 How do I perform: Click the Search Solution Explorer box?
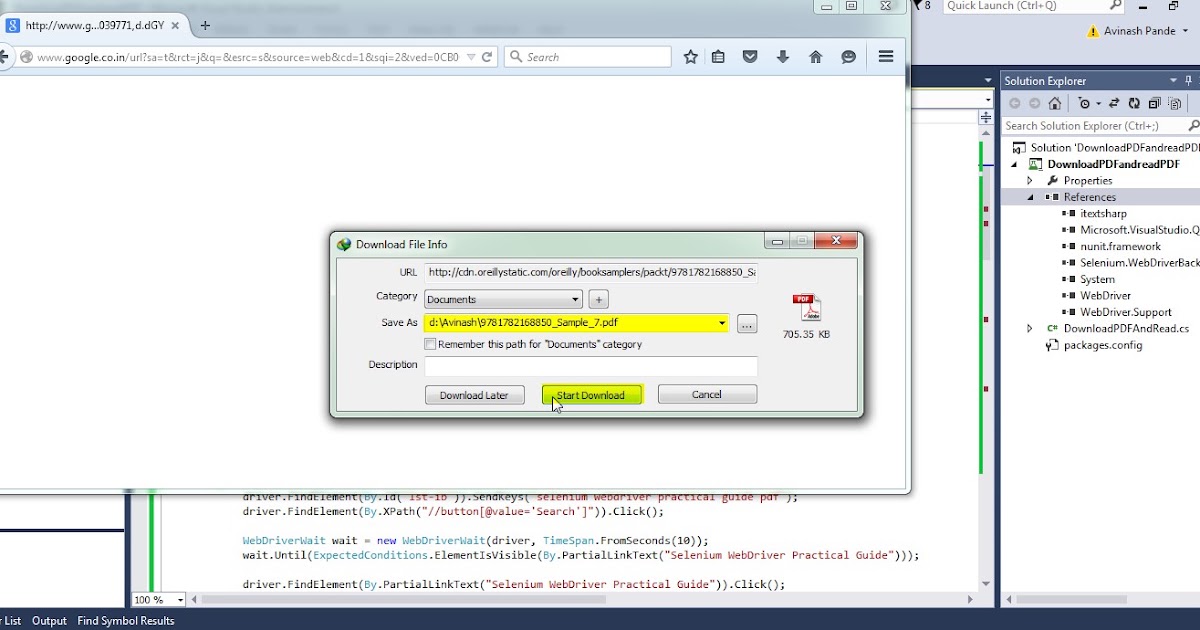point(1093,126)
